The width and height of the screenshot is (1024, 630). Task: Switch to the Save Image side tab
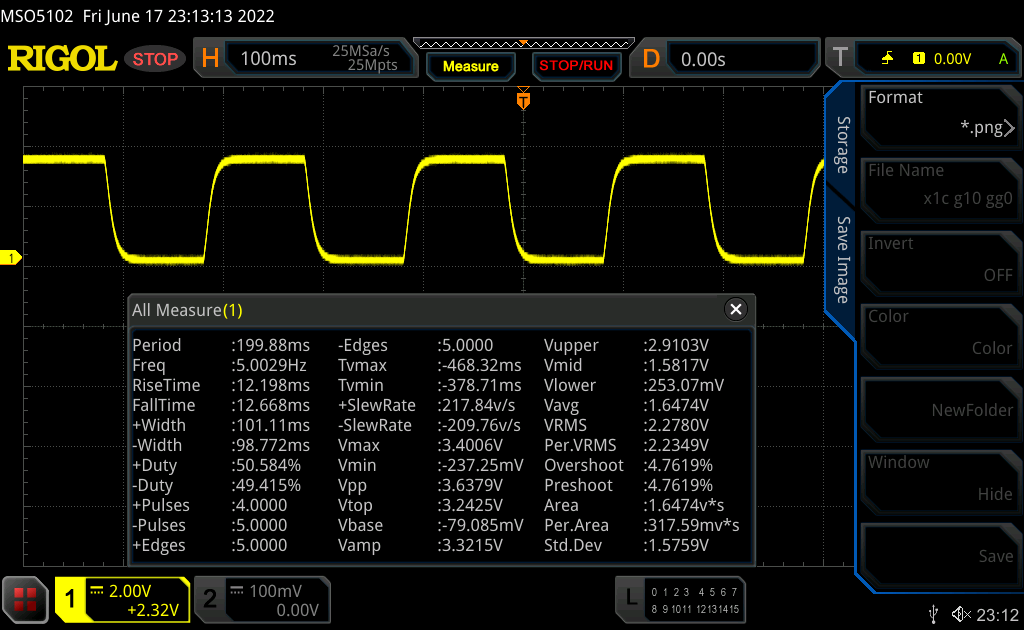click(843, 260)
